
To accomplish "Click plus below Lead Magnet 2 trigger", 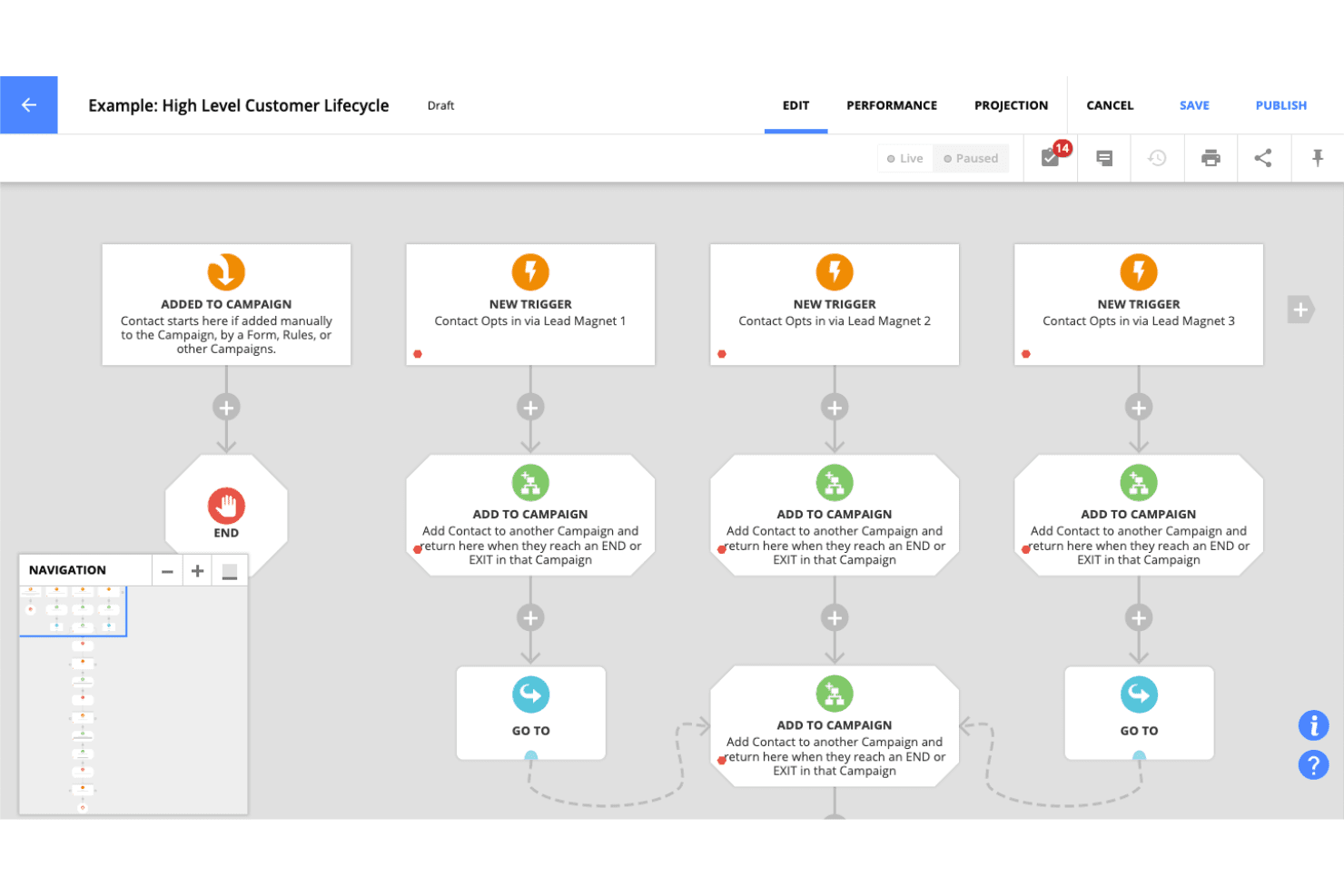I will (x=835, y=408).
